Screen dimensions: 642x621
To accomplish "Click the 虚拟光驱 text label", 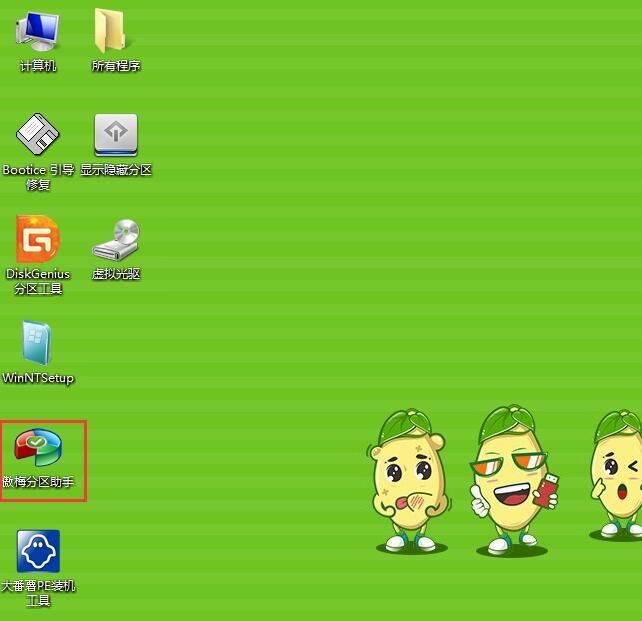I will (116, 274).
